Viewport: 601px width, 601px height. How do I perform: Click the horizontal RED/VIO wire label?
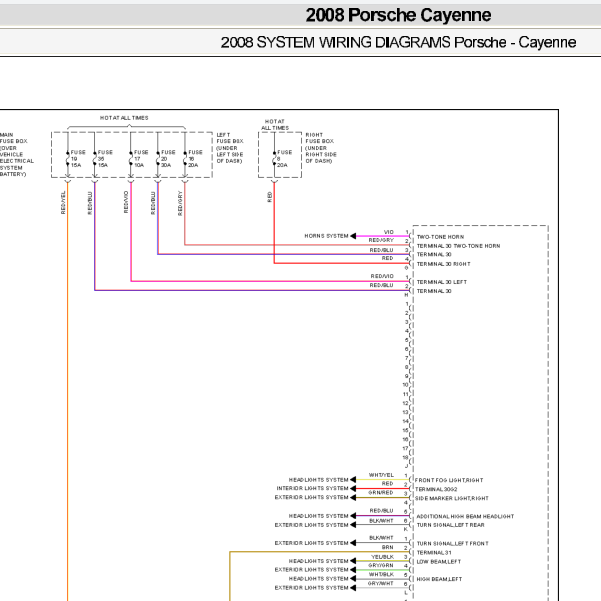click(382, 276)
